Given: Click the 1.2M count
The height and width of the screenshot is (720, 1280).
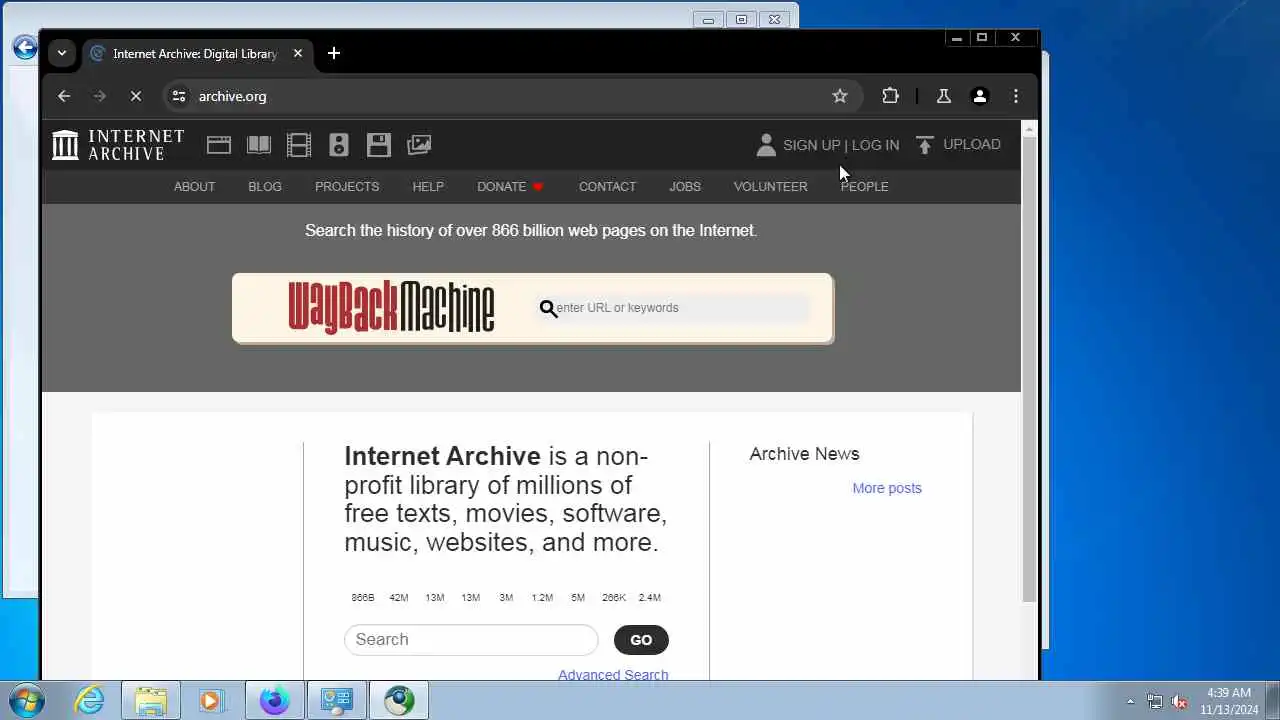Looking at the screenshot, I should 542,598.
